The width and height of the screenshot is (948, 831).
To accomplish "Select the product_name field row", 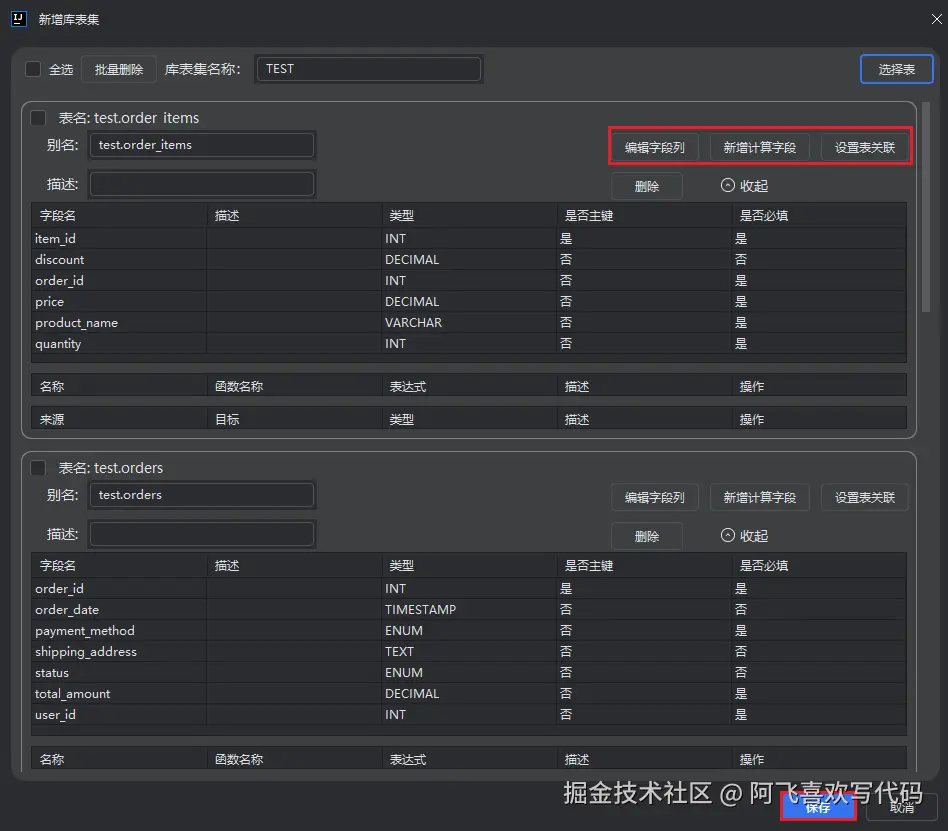I will click(x=469, y=322).
